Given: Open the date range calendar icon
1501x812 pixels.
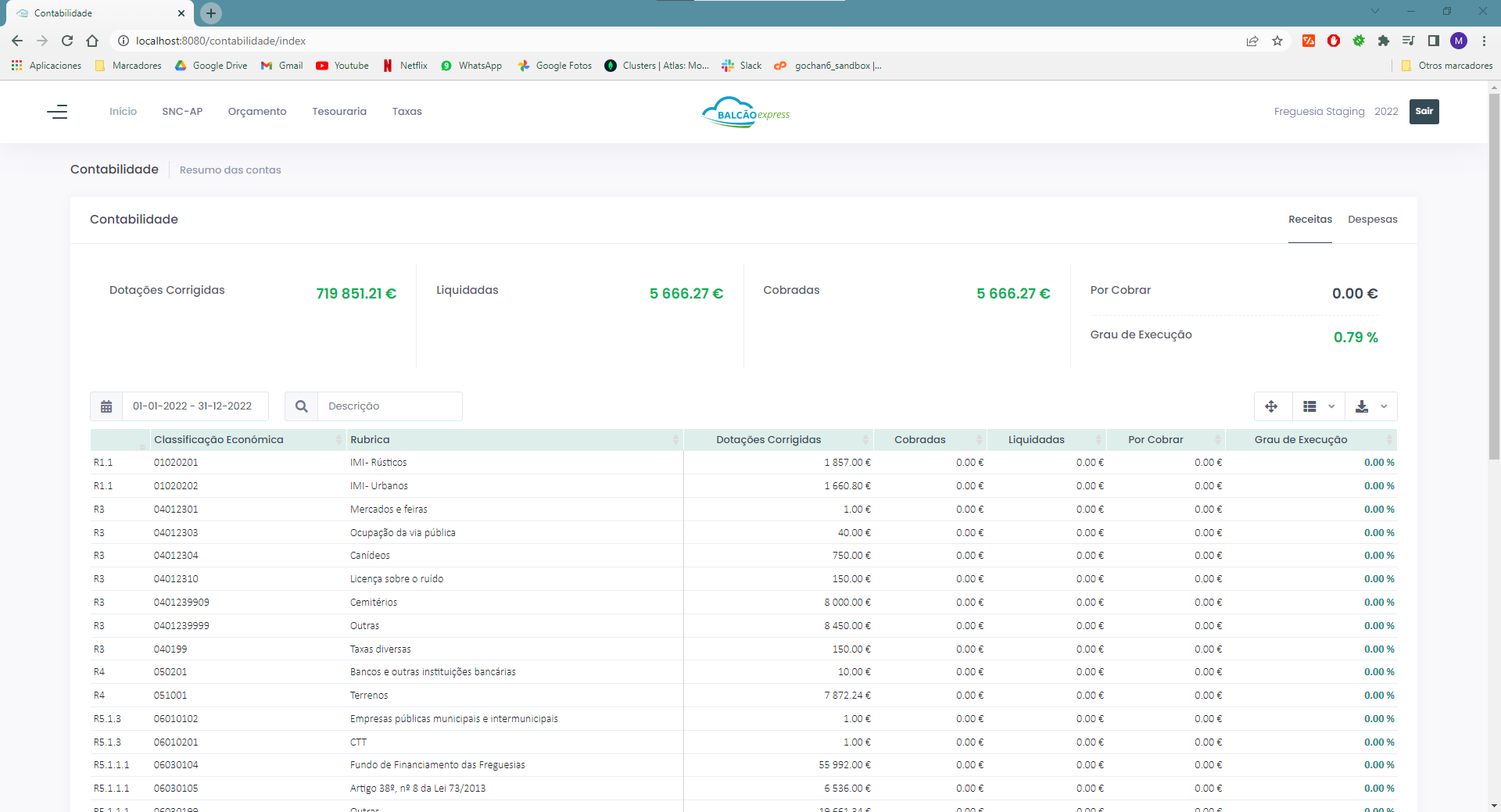Looking at the screenshot, I should pos(106,406).
